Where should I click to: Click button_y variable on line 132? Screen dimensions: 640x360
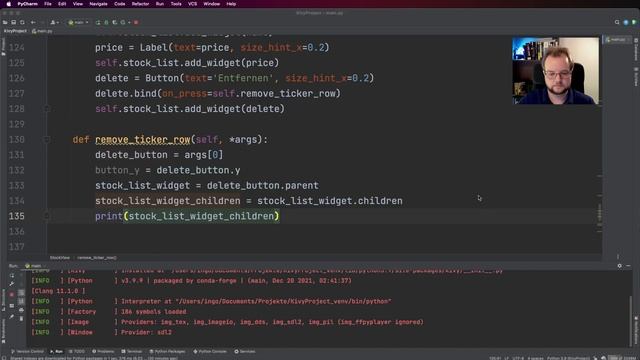pyautogui.click(x=117, y=170)
